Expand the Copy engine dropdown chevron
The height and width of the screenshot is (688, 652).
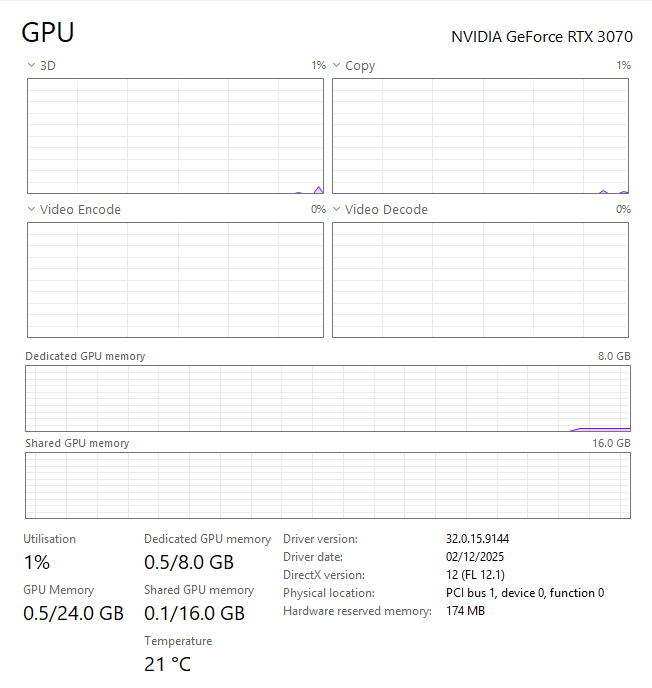337,66
